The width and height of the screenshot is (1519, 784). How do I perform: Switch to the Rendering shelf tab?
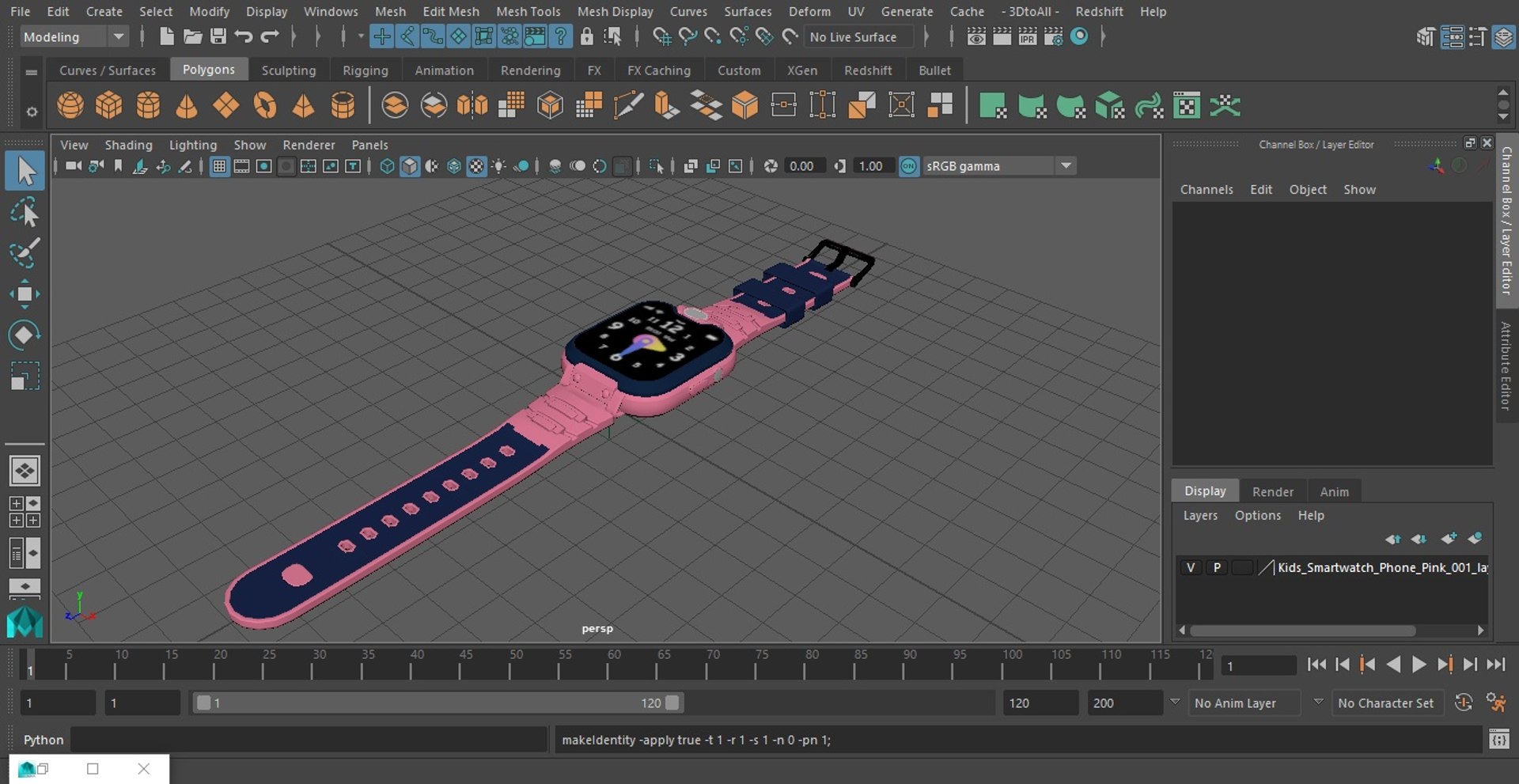[x=530, y=70]
